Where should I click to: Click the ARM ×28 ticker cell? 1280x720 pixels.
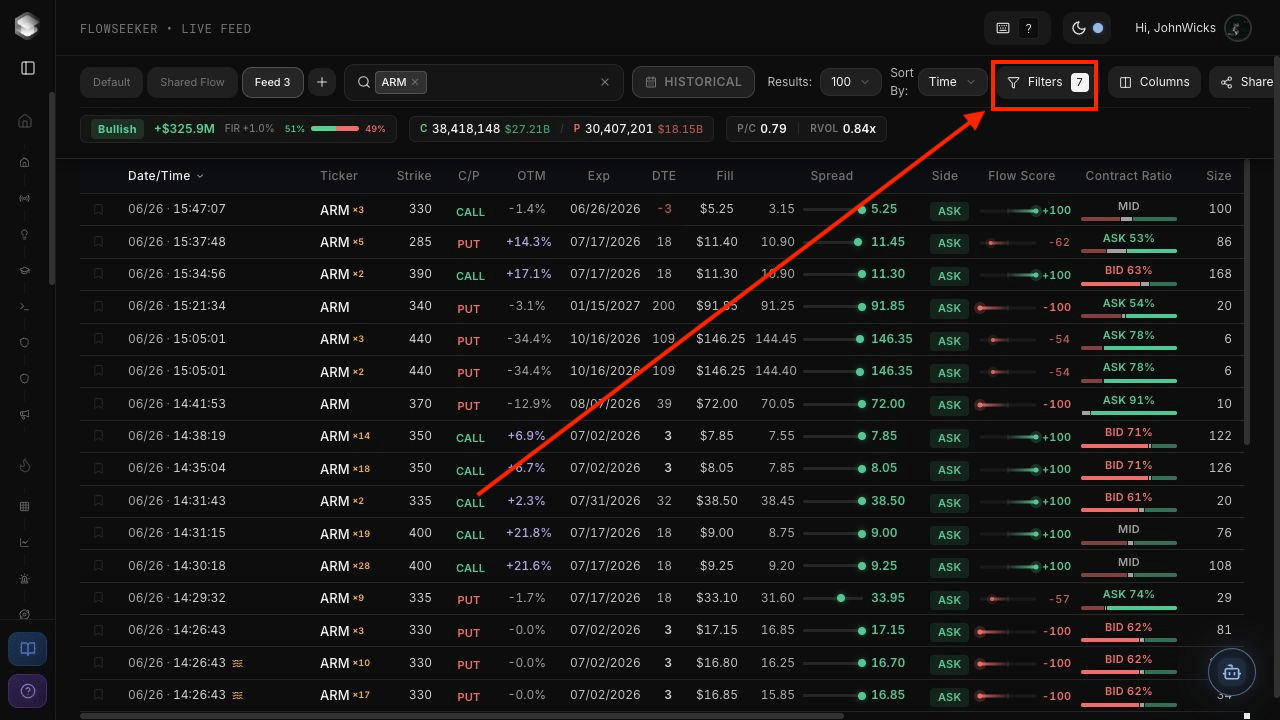coord(345,566)
